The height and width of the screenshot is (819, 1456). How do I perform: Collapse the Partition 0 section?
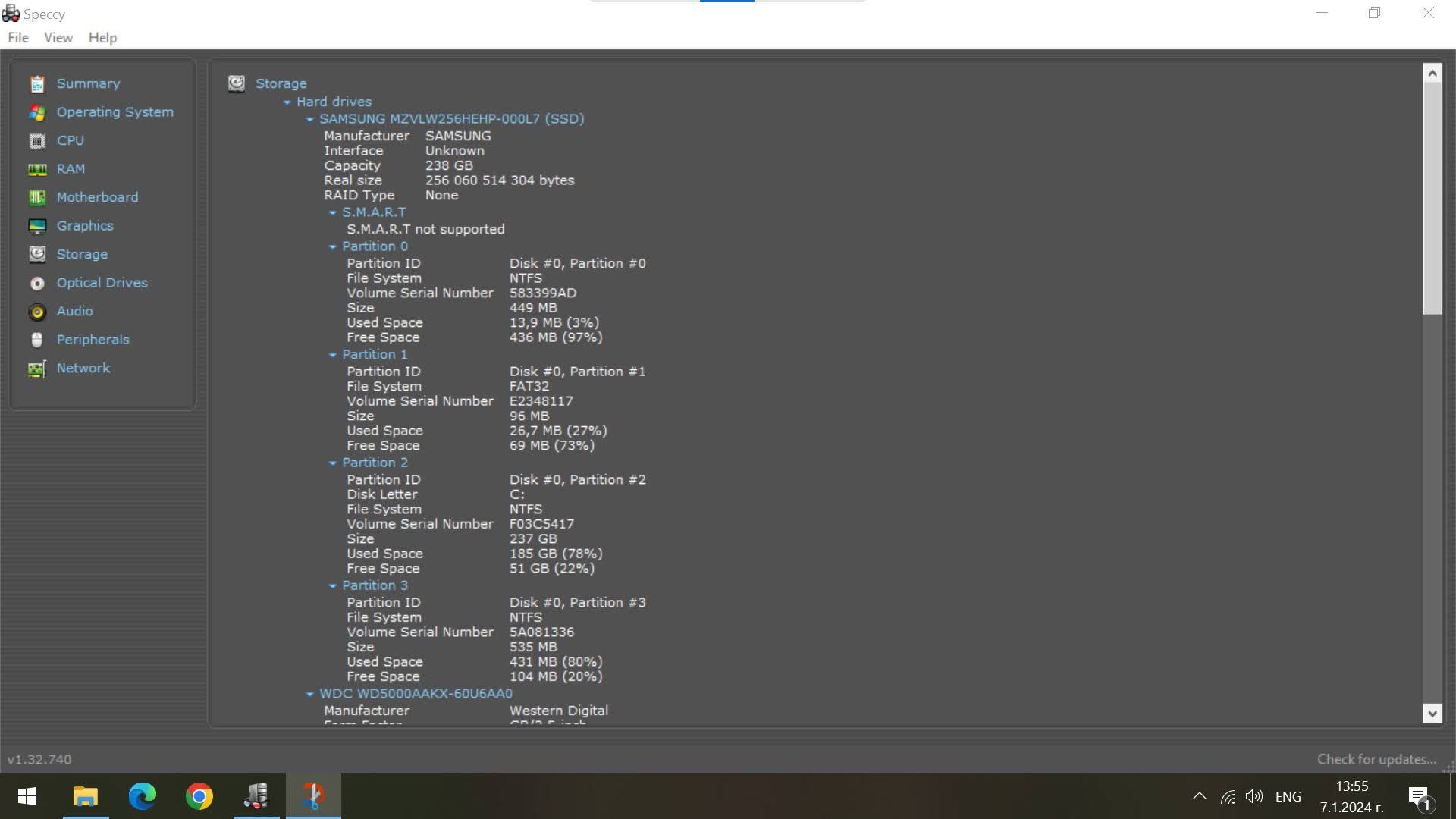pyautogui.click(x=332, y=247)
